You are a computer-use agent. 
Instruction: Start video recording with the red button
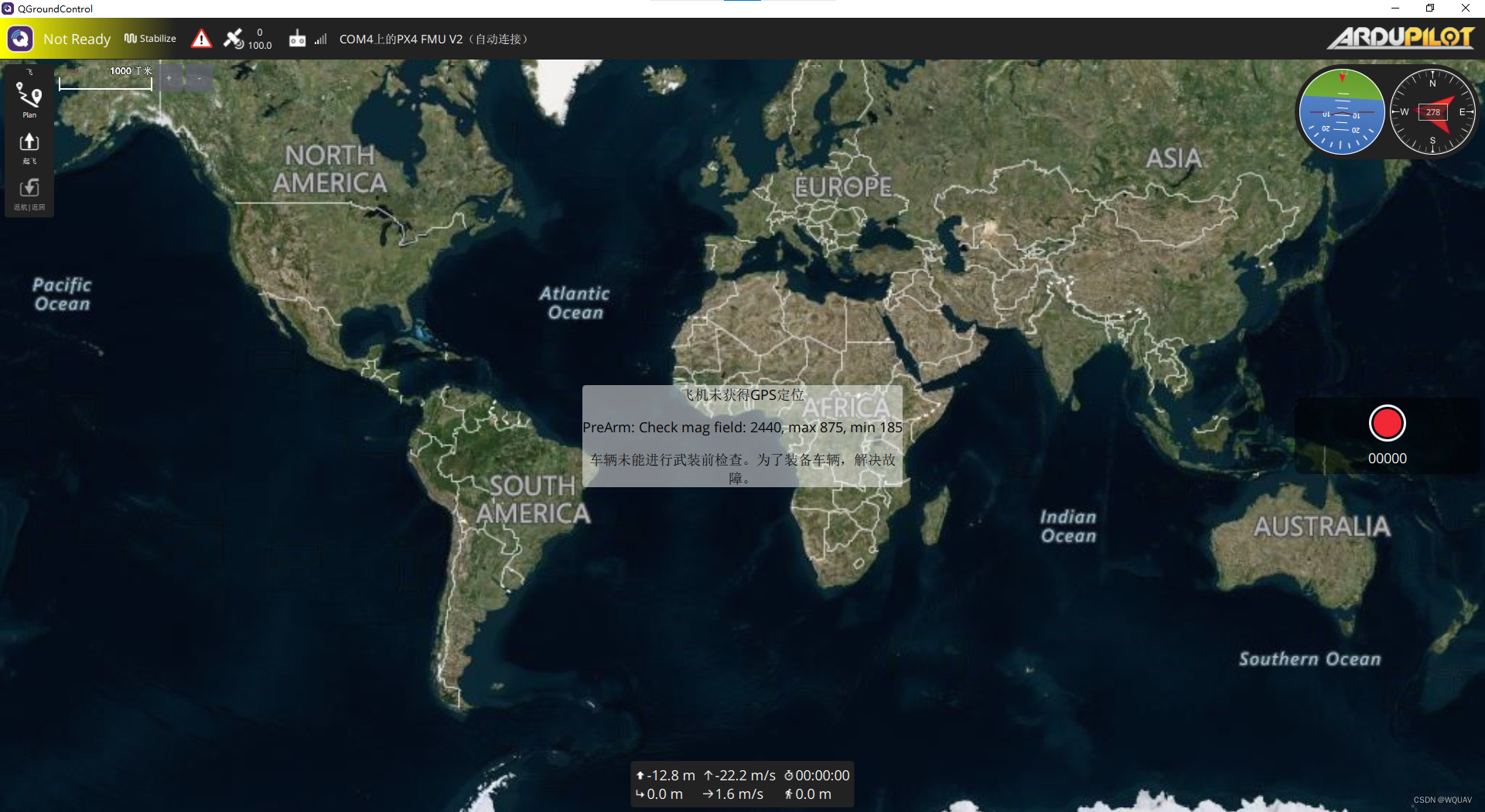1387,423
